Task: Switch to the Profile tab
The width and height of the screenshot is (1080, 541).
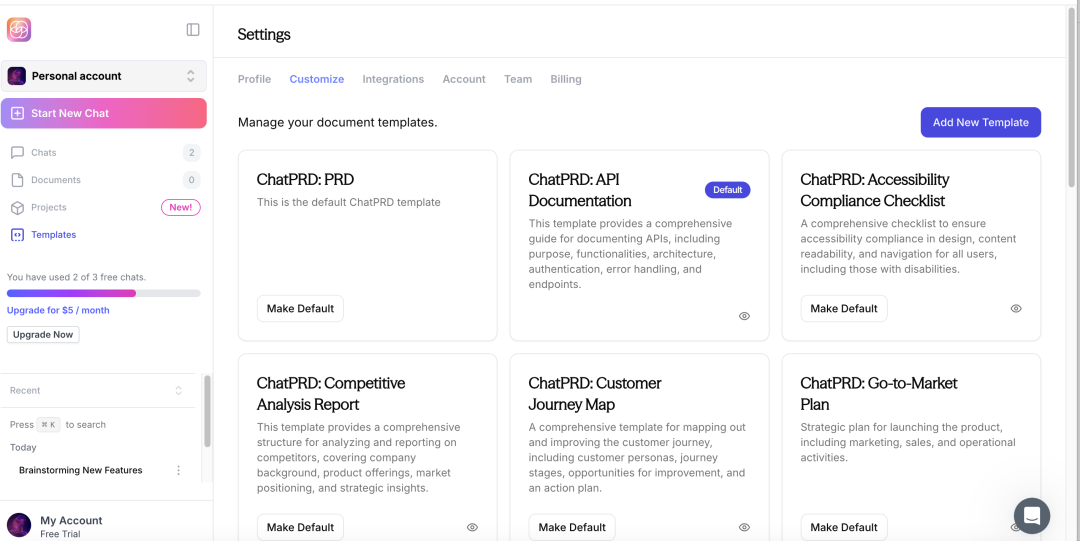Action: point(254,79)
